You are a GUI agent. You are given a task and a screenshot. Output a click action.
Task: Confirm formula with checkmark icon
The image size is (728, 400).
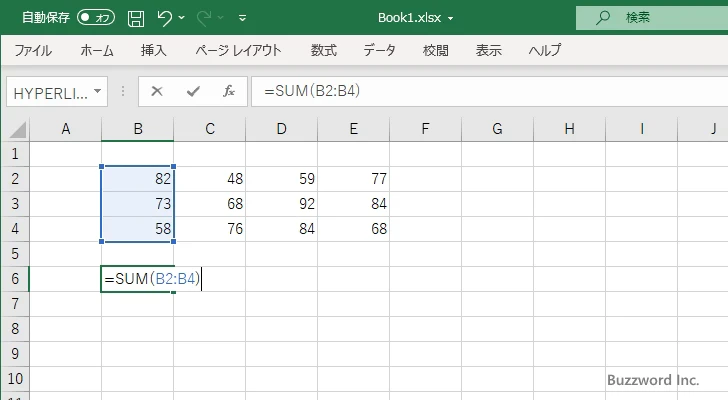point(193,91)
